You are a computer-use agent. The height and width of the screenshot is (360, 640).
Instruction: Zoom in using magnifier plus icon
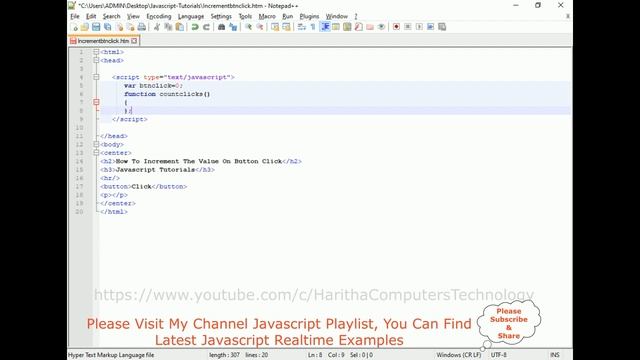(x=248, y=27)
